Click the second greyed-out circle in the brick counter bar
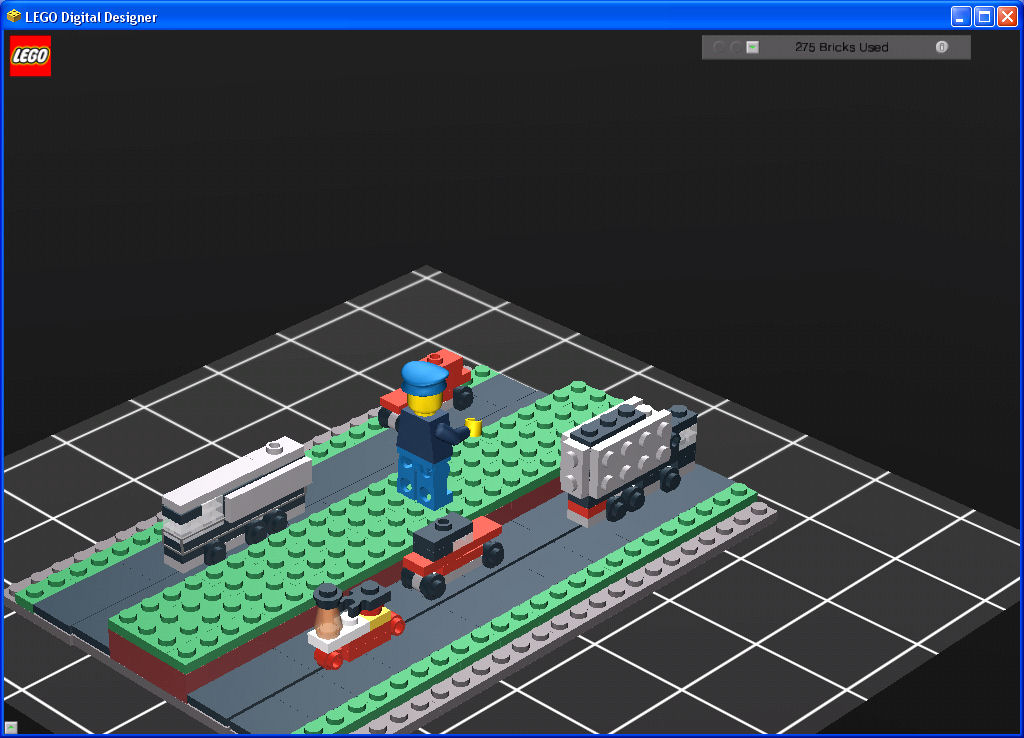 click(x=736, y=47)
